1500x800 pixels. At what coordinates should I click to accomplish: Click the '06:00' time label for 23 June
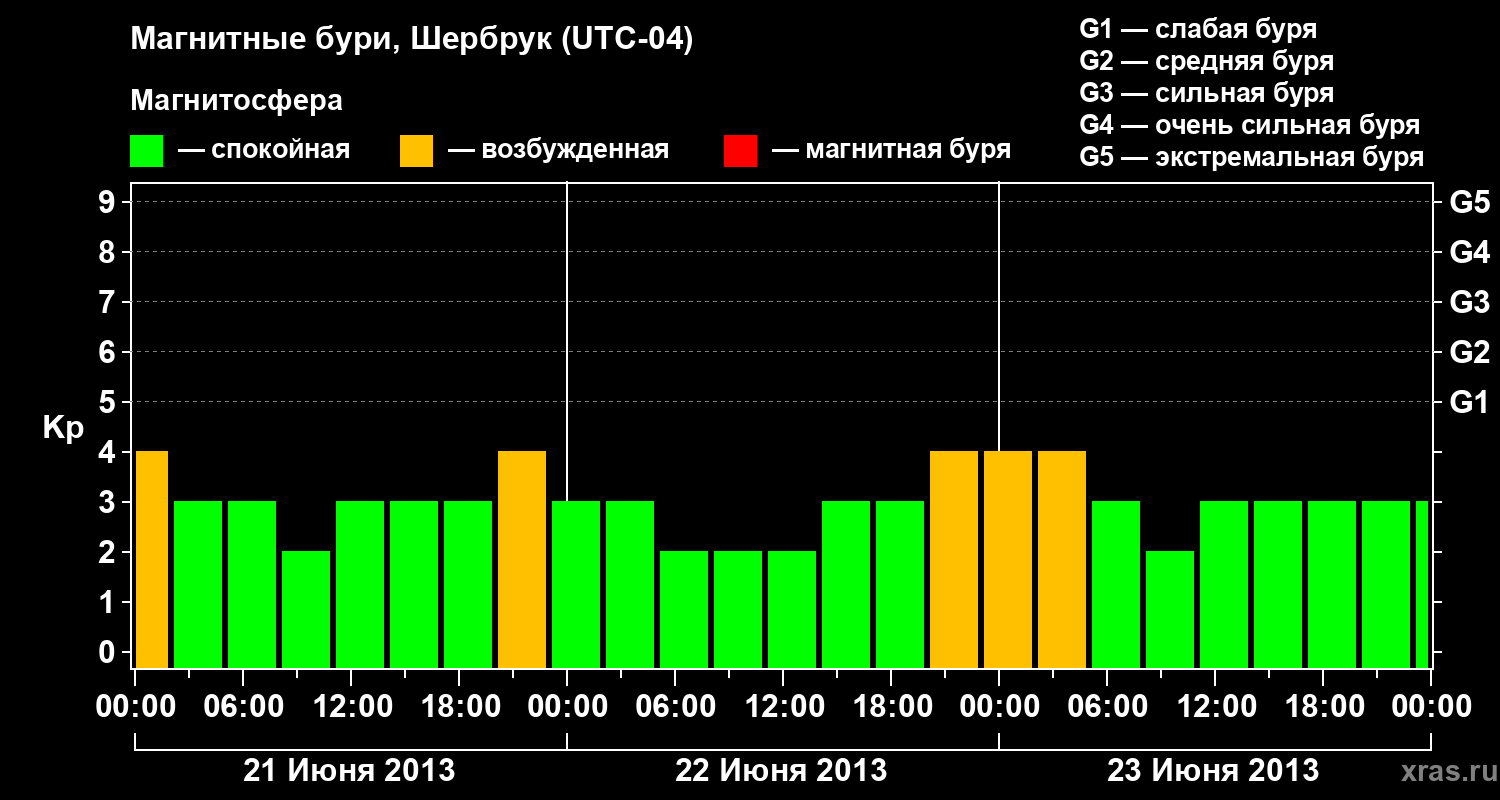coord(1107,707)
